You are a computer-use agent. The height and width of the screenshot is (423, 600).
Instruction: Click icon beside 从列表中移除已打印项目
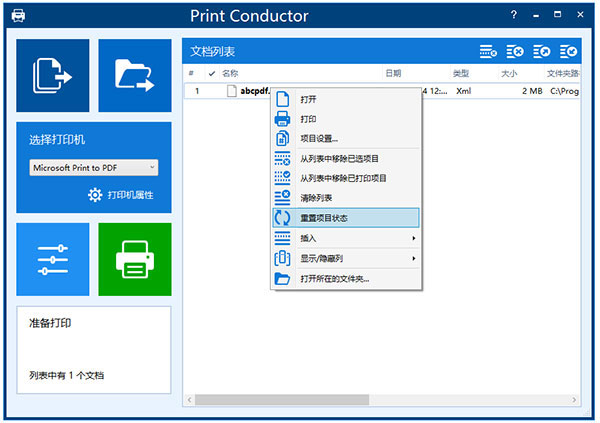282,178
